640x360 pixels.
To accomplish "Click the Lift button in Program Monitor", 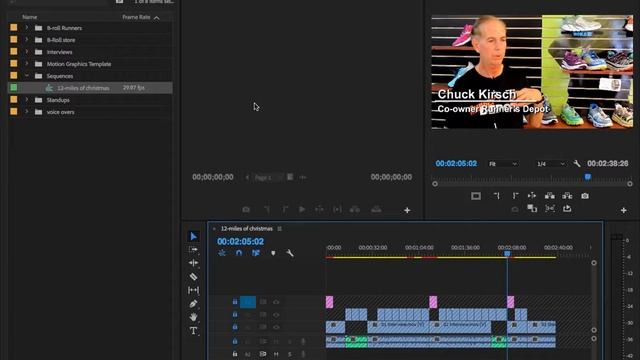I will [x=550, y=196].
